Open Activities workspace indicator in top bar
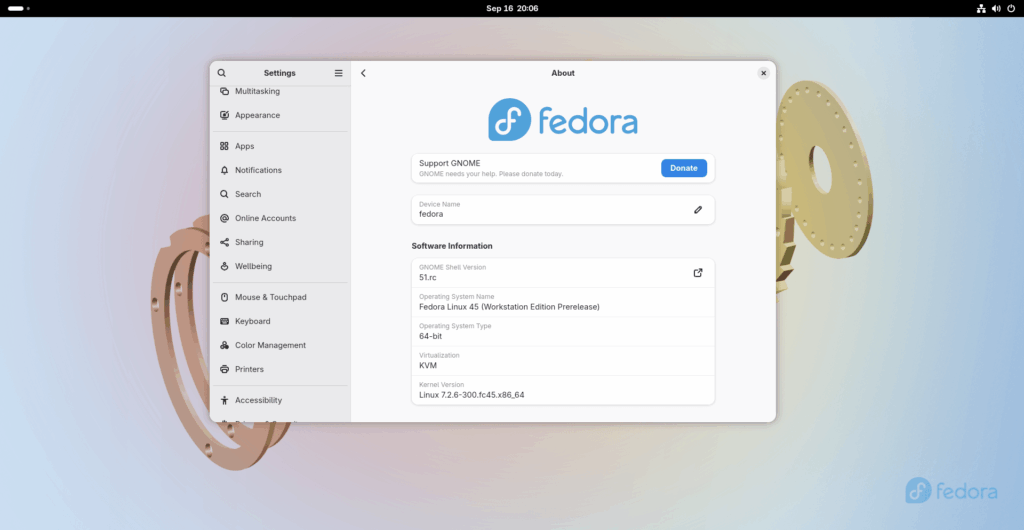This screenshot has width=1024, height=530. coord(19,8)
